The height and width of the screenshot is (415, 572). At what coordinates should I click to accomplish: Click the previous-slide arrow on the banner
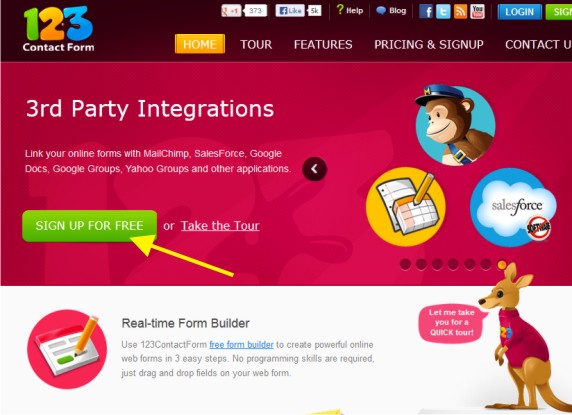pyautogui.click(x=314, y=169)
